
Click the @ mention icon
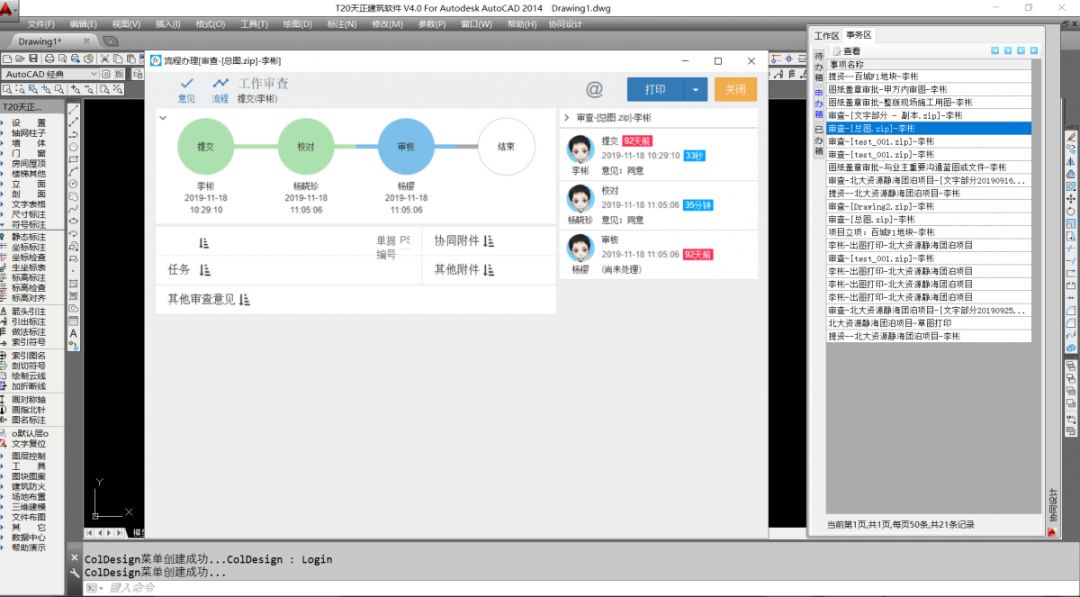point(594,90)
